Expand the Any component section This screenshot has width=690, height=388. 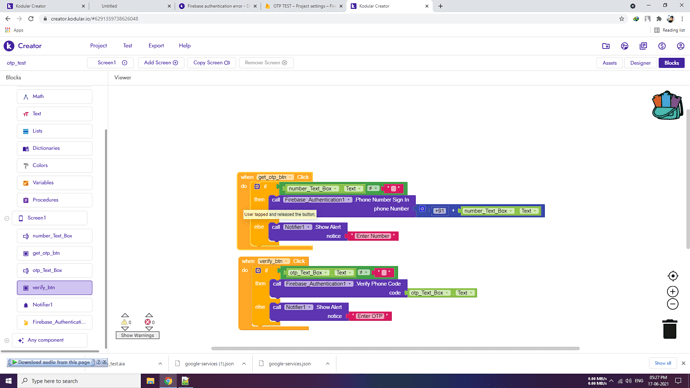pos(7,340)
